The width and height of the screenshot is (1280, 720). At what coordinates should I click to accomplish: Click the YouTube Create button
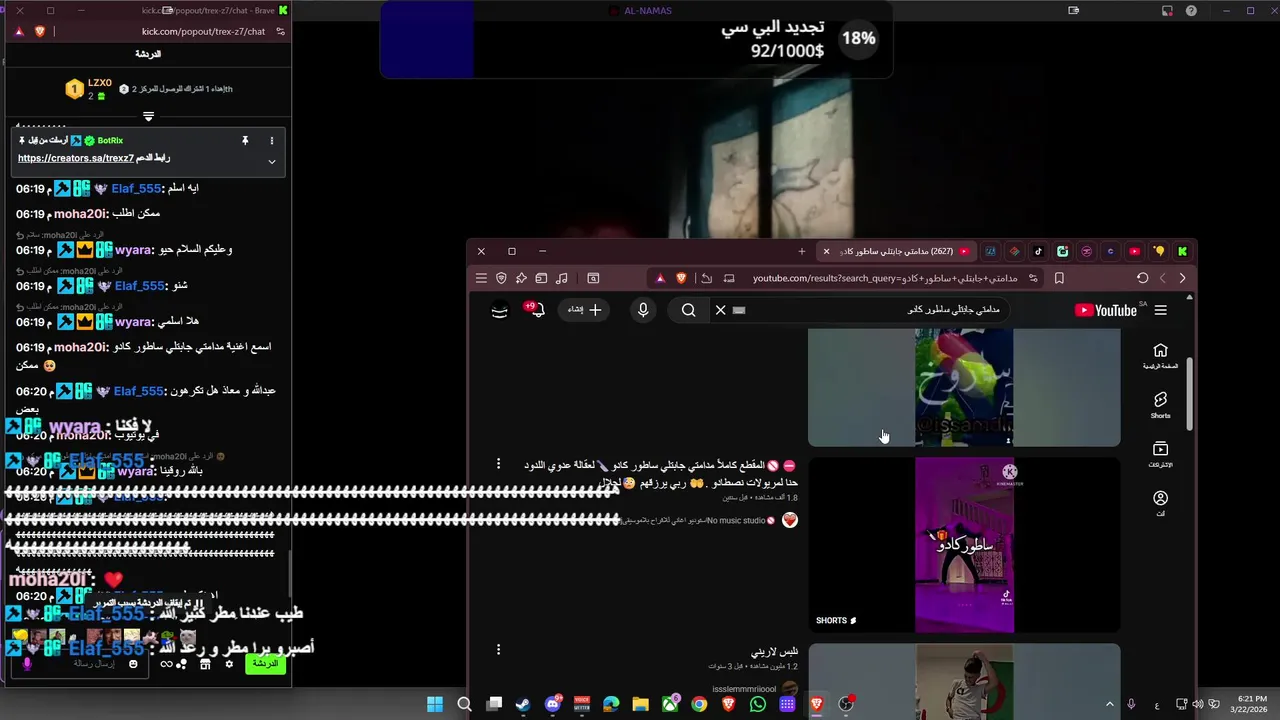pyautogui.click(x=585, y=310)
